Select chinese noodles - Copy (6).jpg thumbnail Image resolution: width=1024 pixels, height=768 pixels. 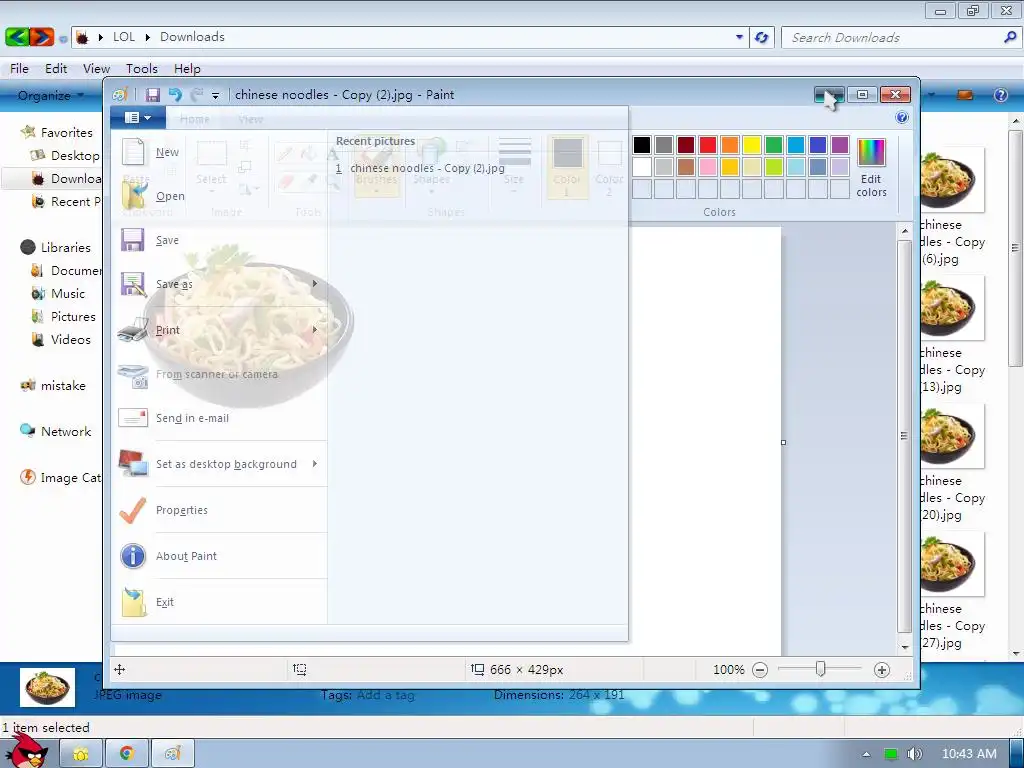click(x=952, y=179)
